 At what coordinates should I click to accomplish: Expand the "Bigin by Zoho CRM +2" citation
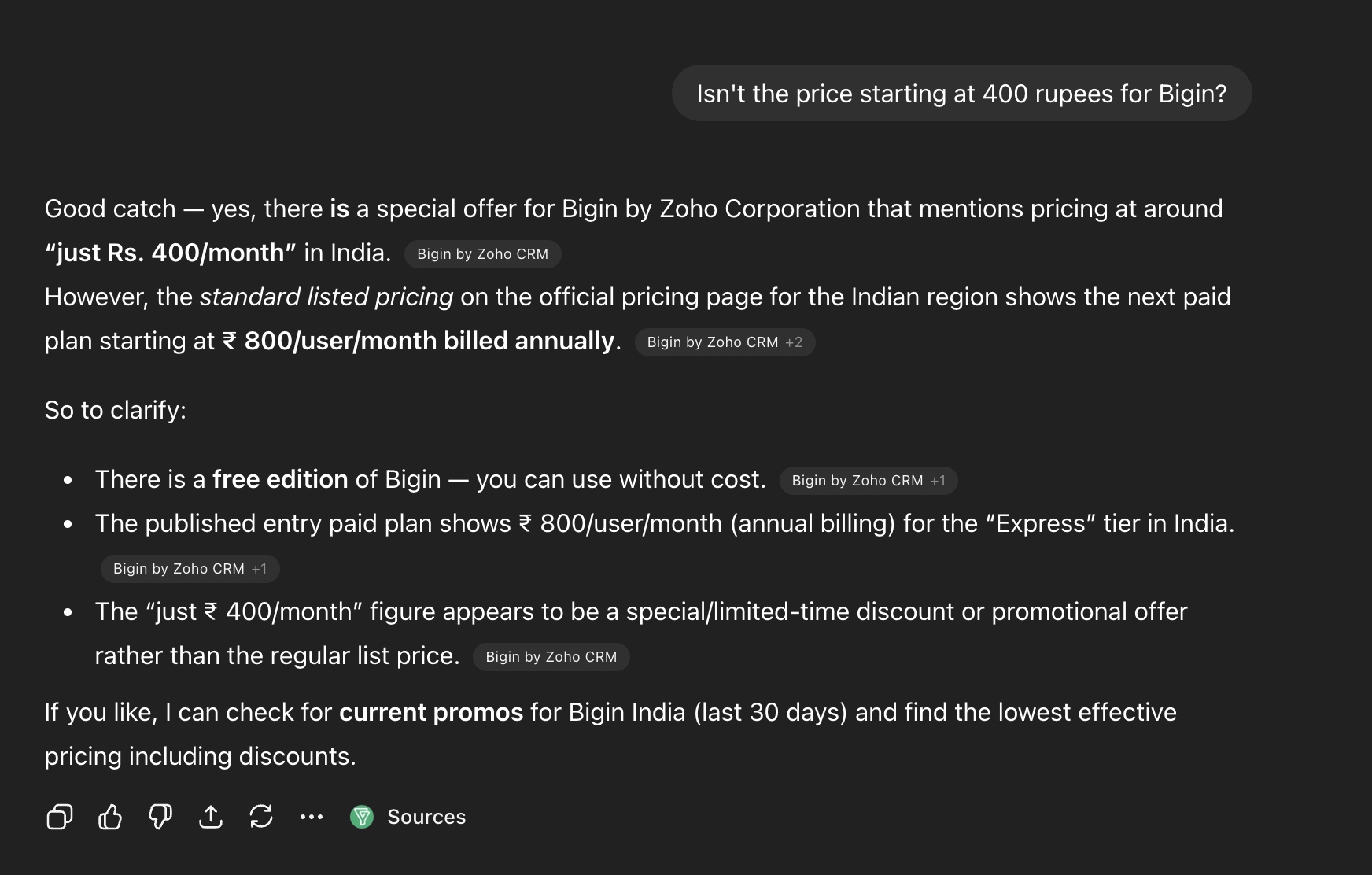pos(725,342)
